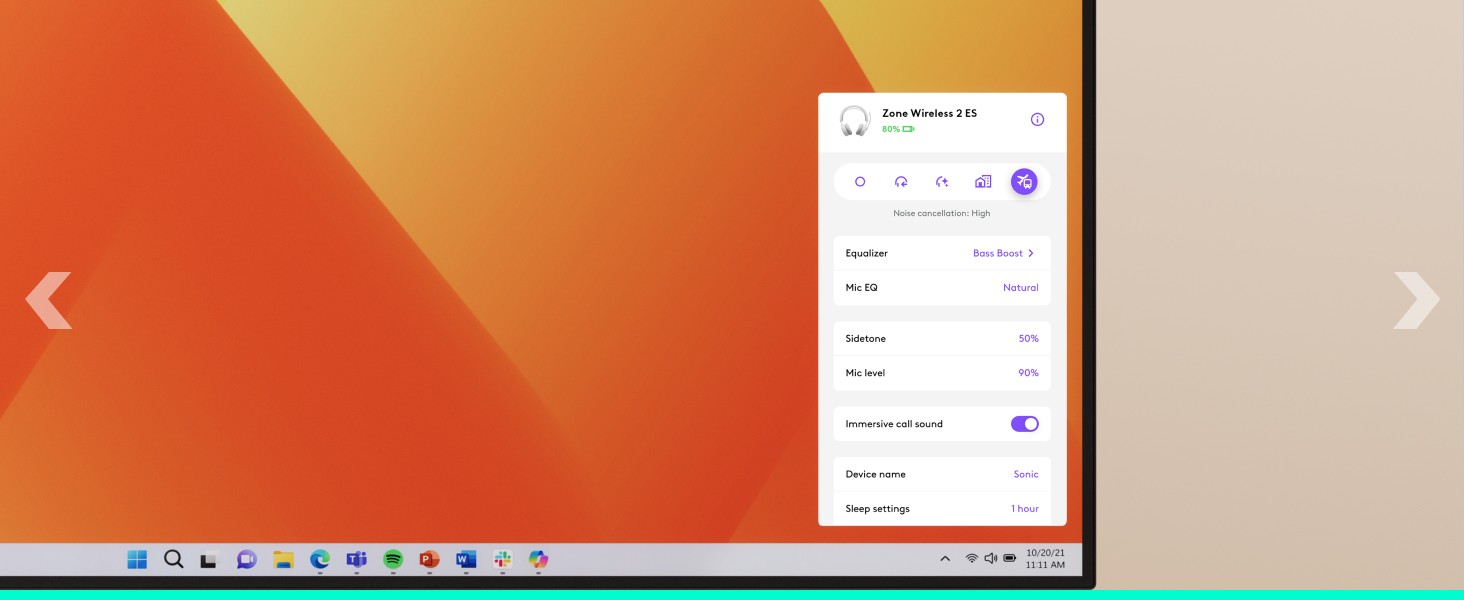
Task: Click the Mic level 90% value
Action: coord(1028,373)
